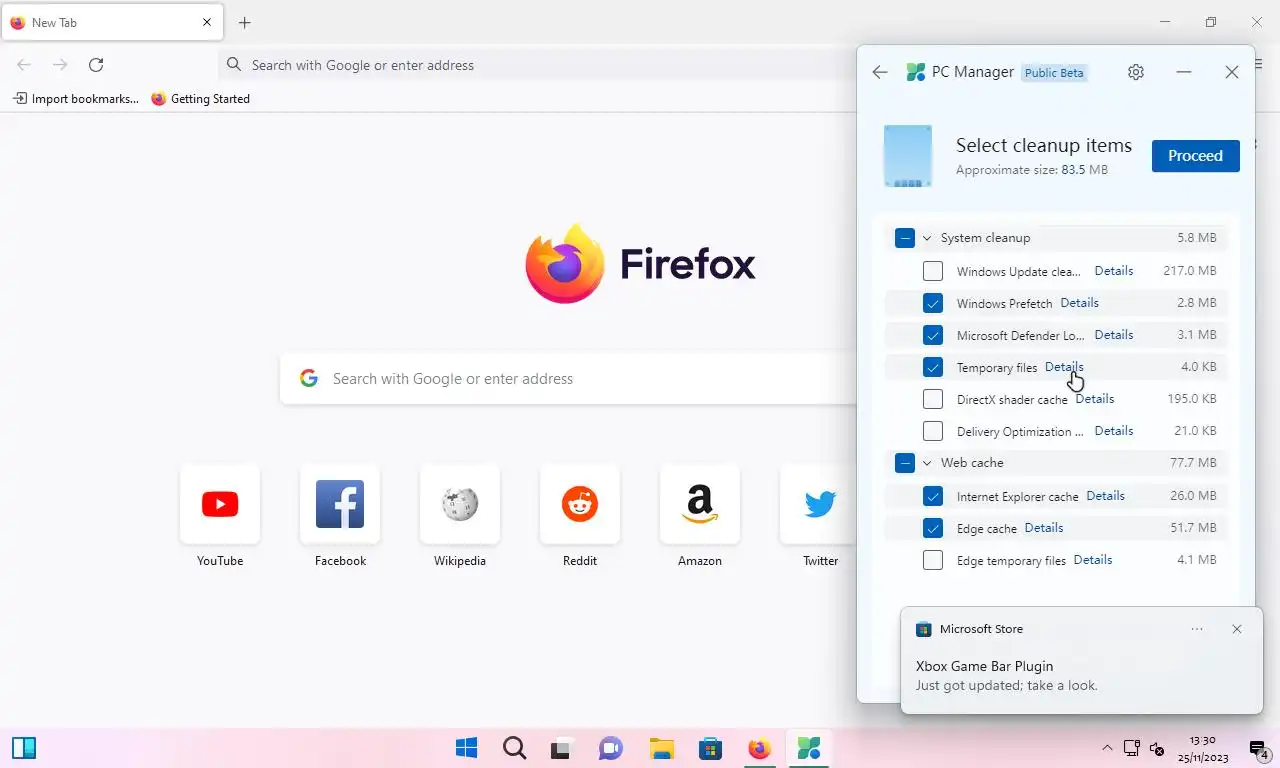The image size is (1280, 768).
Task: Open a new Firefox tab
Action: 245,22
